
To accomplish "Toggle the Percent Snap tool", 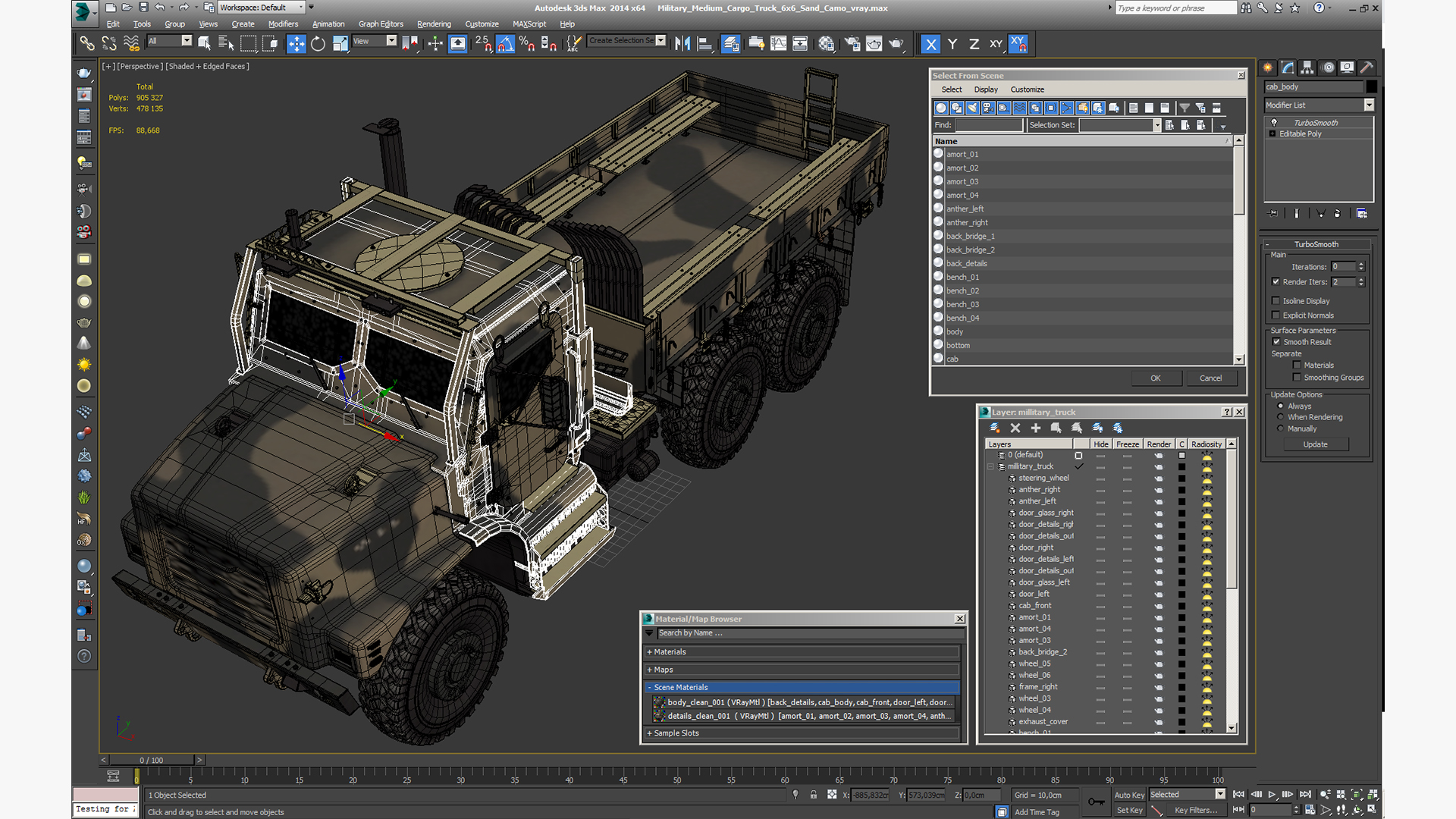I will tap(527, 44).
